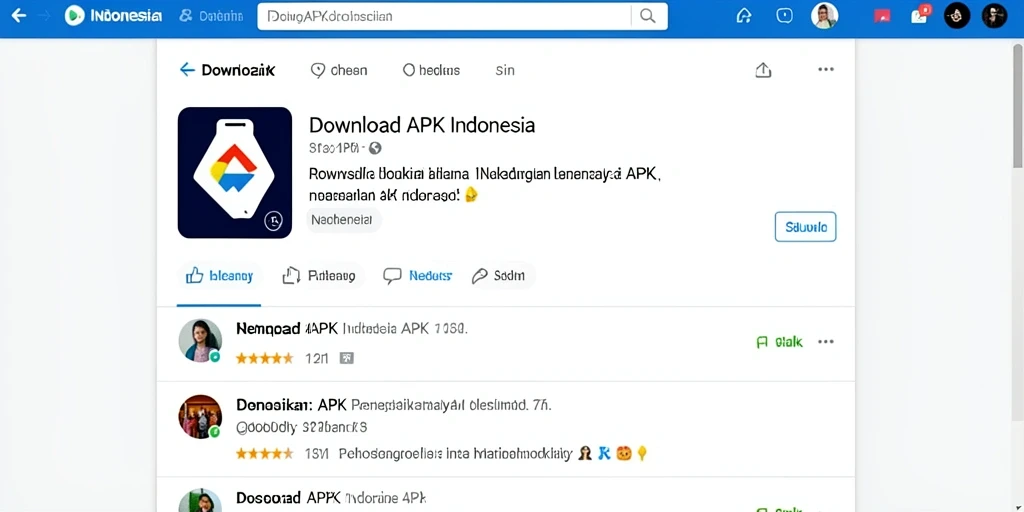Click star rating on first review
Viewport: 1024px width, 512px height.
pos(264,358)
